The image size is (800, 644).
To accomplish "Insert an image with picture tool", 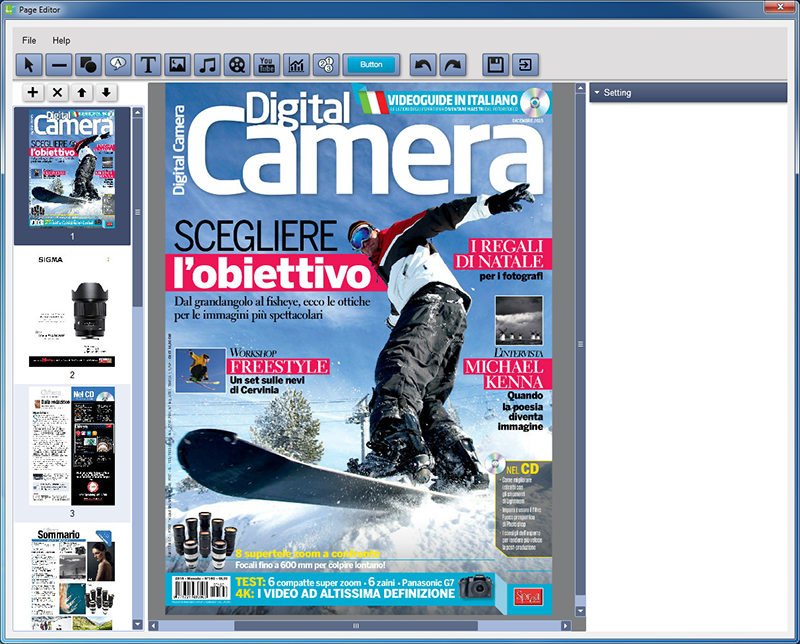I will tap(178, 65).
